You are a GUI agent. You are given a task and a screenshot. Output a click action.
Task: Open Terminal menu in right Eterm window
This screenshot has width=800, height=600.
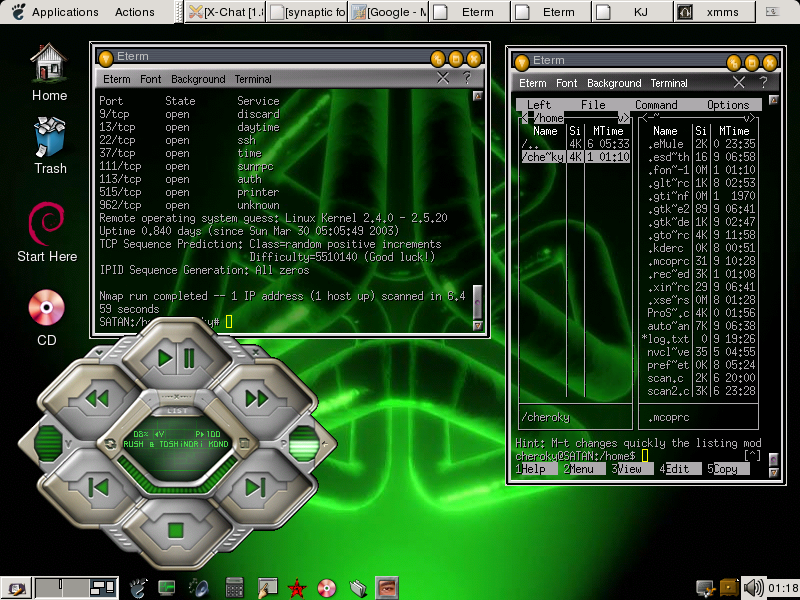point(669,83)
